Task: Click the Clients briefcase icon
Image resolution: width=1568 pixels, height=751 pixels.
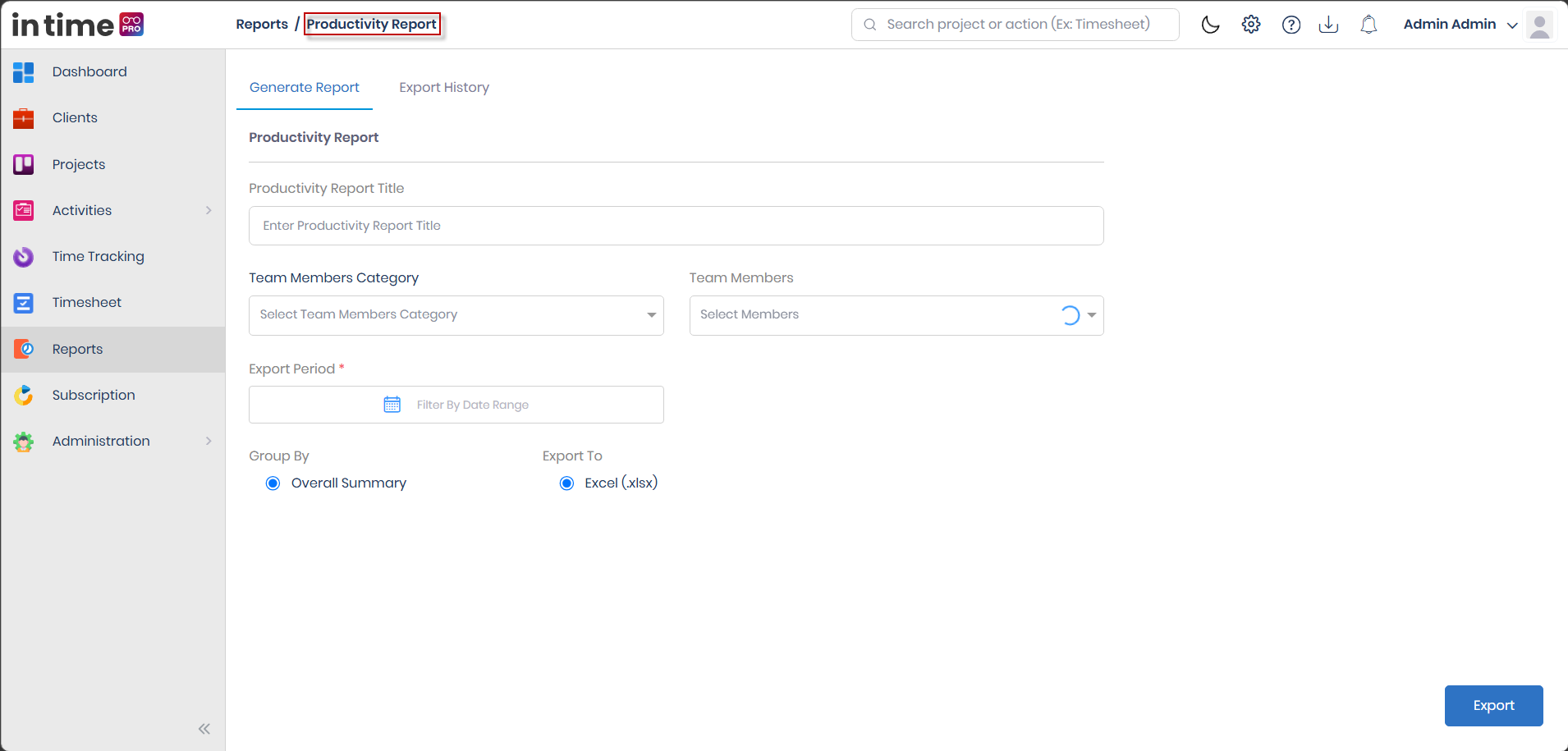Action: pos(24,118)
